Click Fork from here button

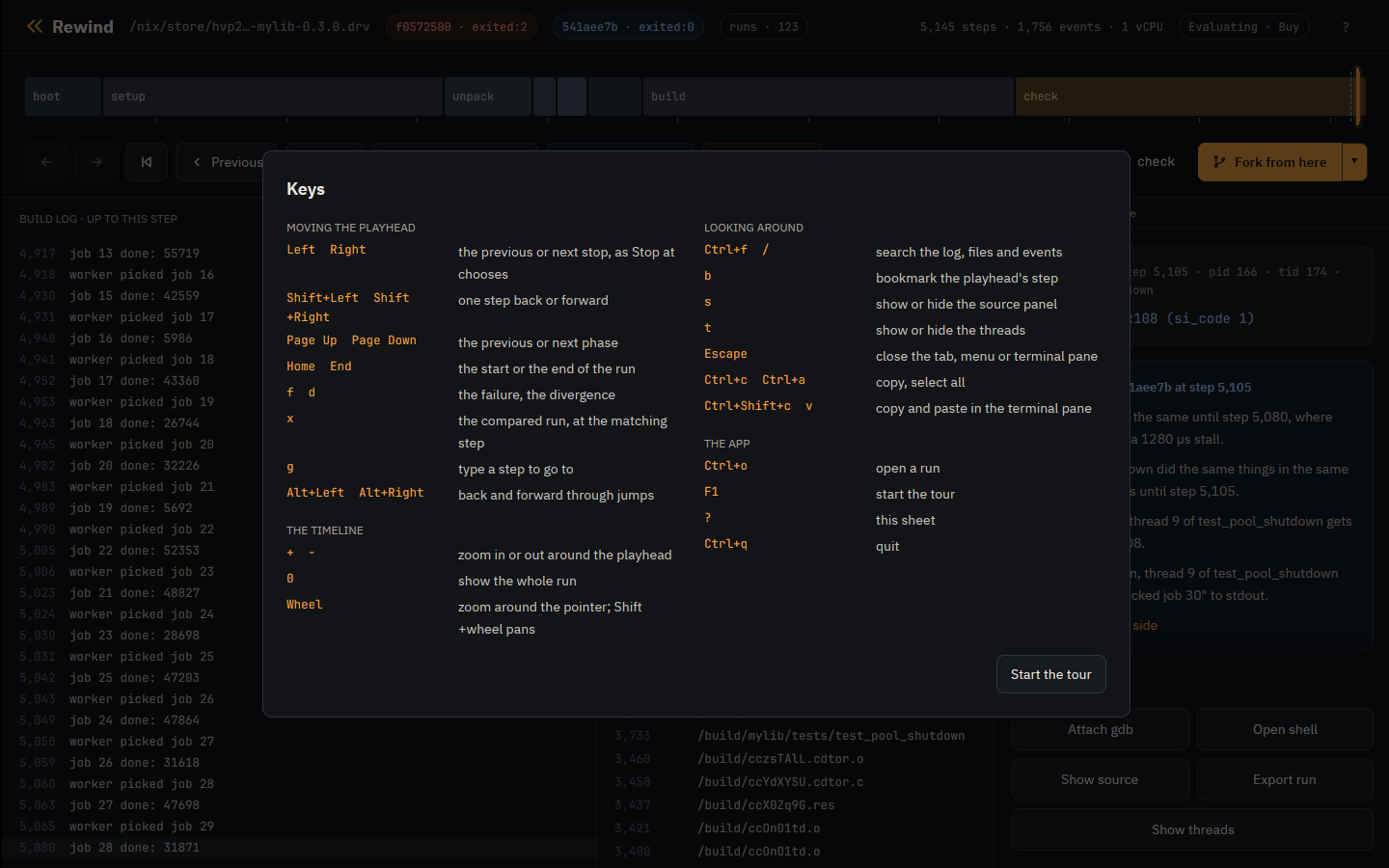(1270, 162)
